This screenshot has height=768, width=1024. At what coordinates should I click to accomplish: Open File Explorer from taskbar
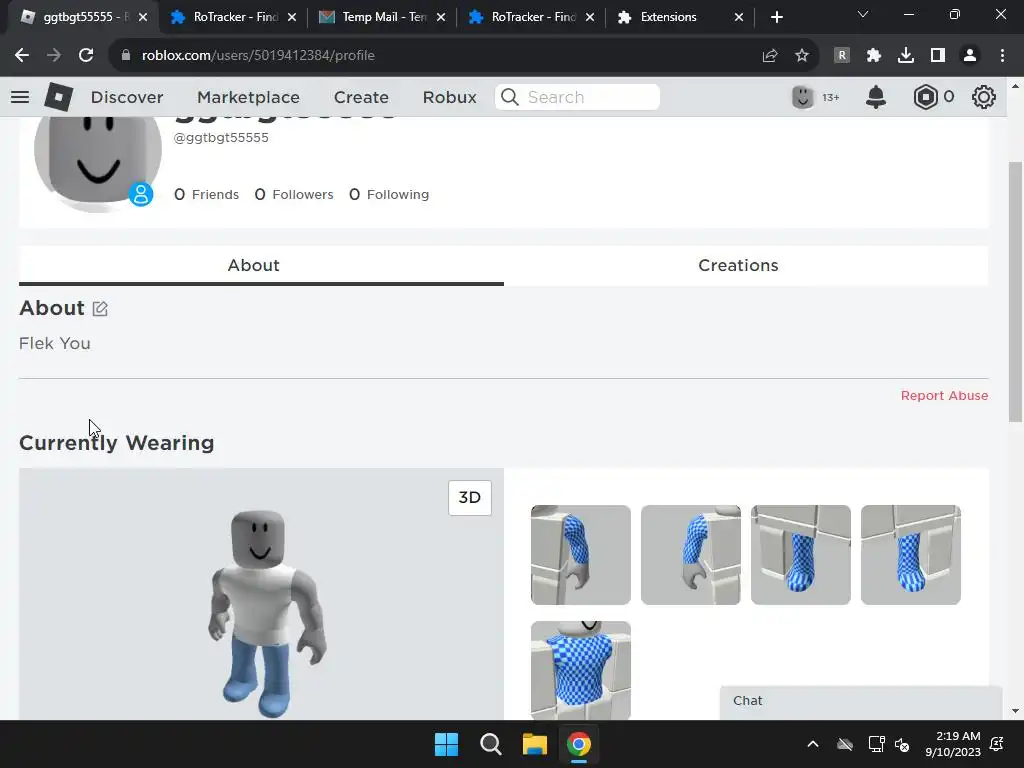tap(534, 744)
